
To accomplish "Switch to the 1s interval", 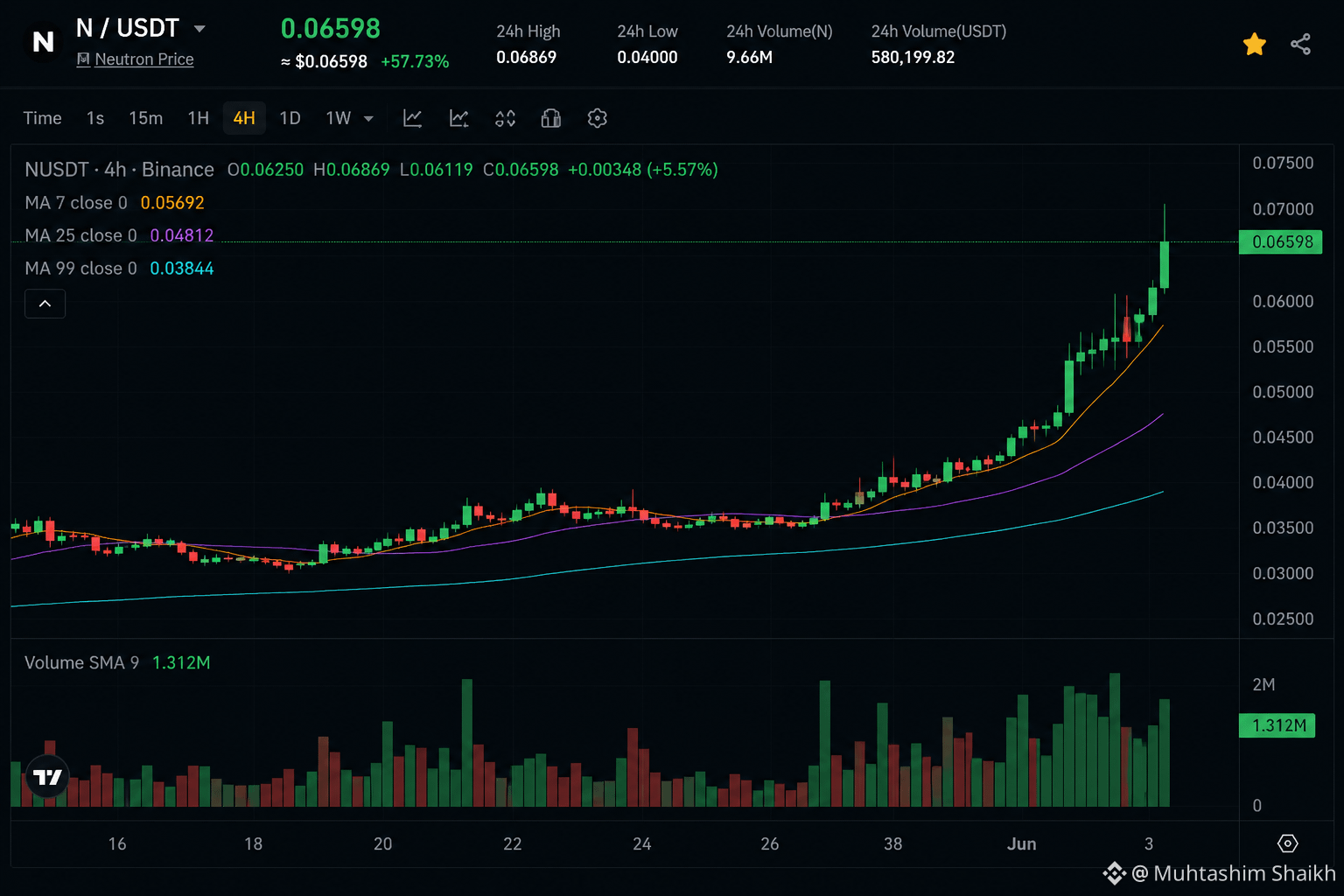I will 95,118.
